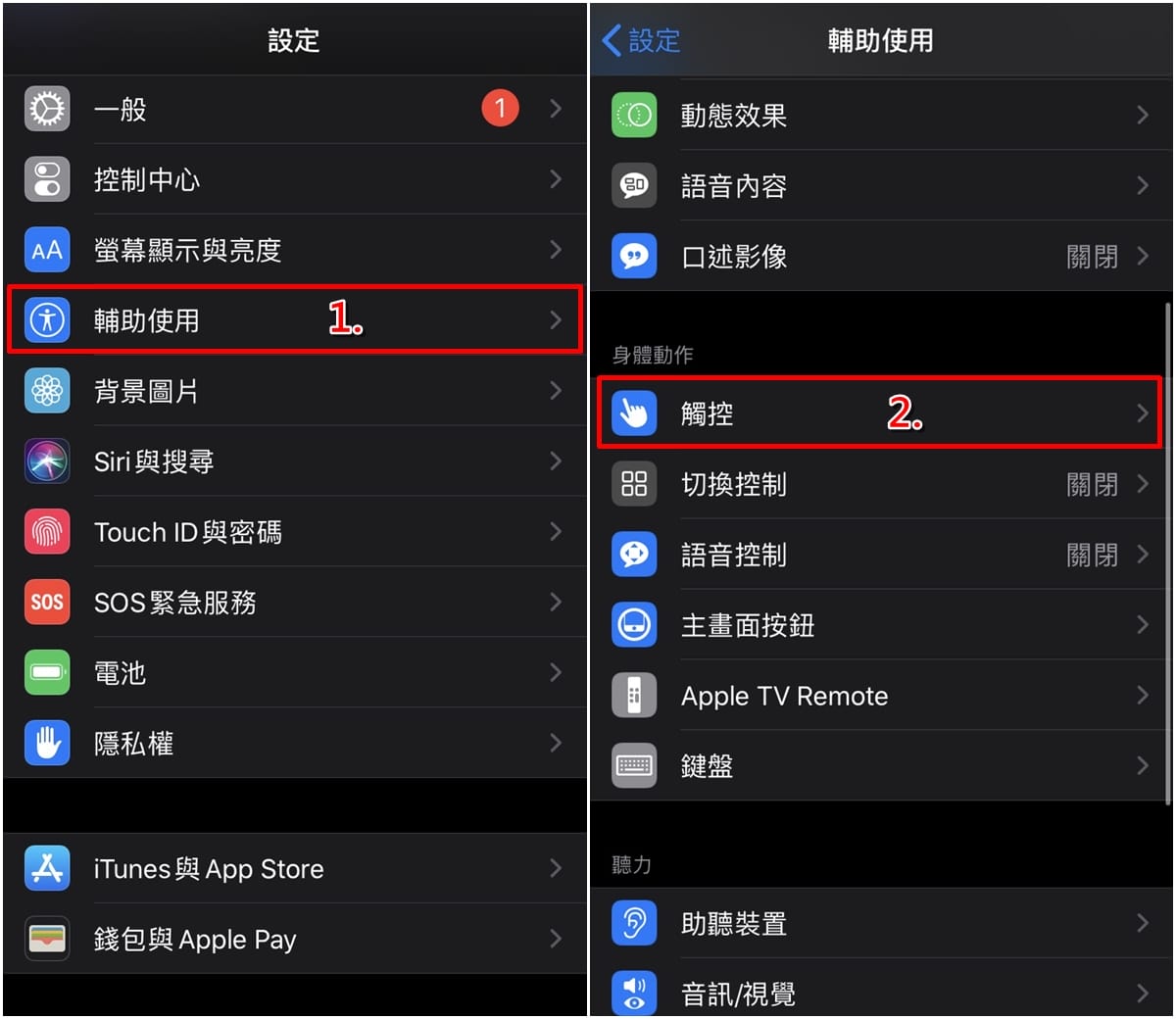Image resolution: width=1176 pixels, height=1019 pixels.
Task: Tap the iTunes與App Store icon
Action: [x=47, y=868]
